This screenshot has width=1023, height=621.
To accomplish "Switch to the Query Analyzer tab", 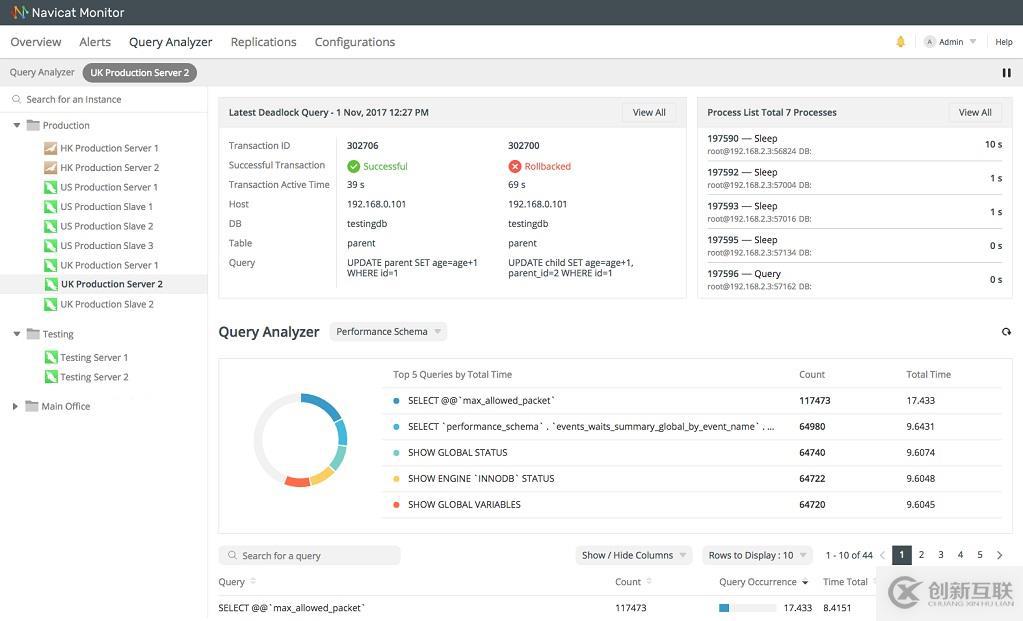I will [x=170, y=42].
